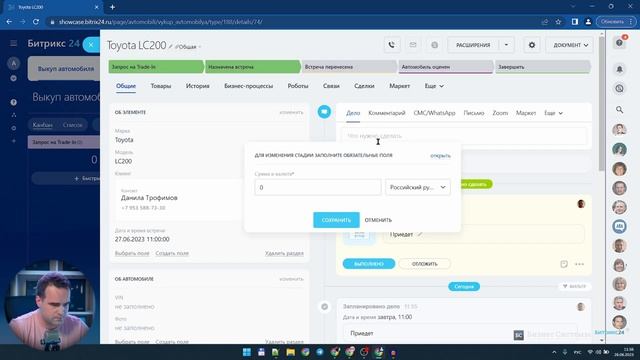The height and width of the screenshot is (360, 640).
Task: Open the settings gear in card header
Action: click(x=531, y=45)
